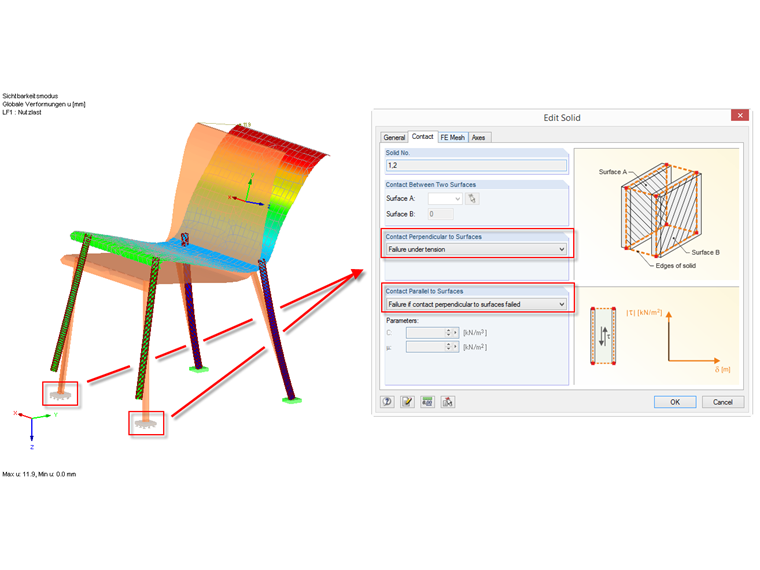Click the edit comment icon button
760x570 pixels.
(407, 402)
